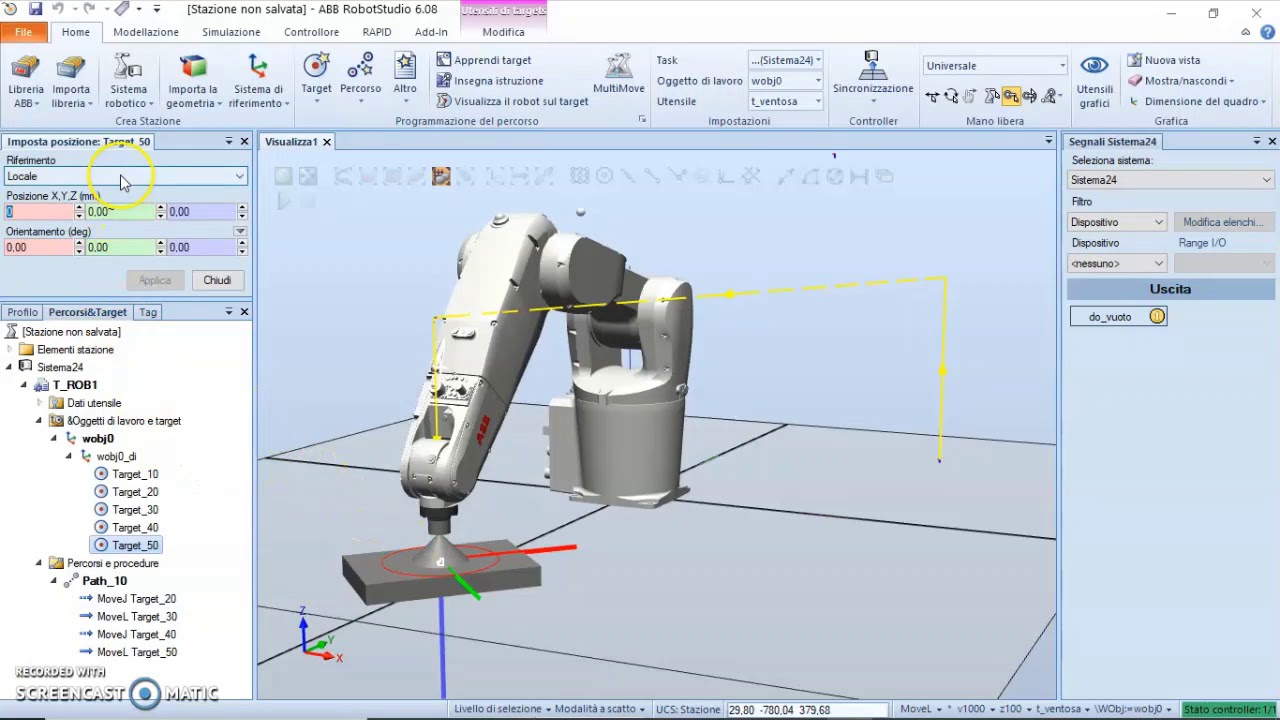
Task: Close the Visualizza1 view tab
Action: [326, 142]
